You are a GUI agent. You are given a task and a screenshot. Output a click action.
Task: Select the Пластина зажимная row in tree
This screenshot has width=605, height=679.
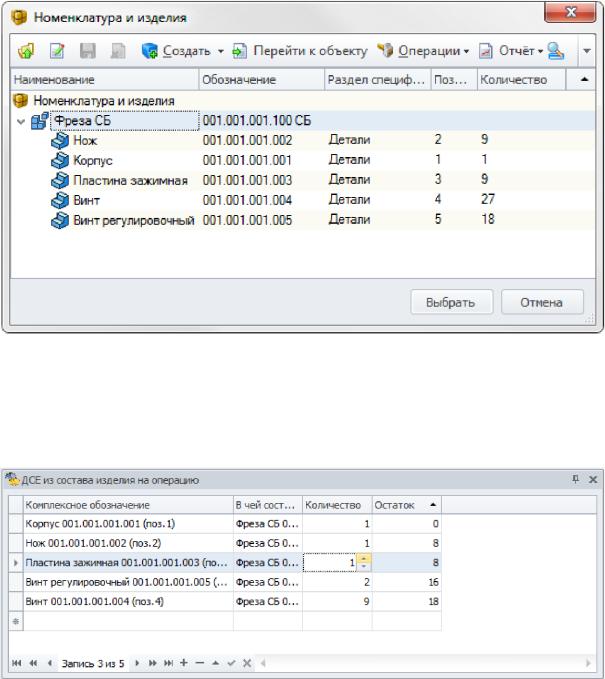click(302, 180)
